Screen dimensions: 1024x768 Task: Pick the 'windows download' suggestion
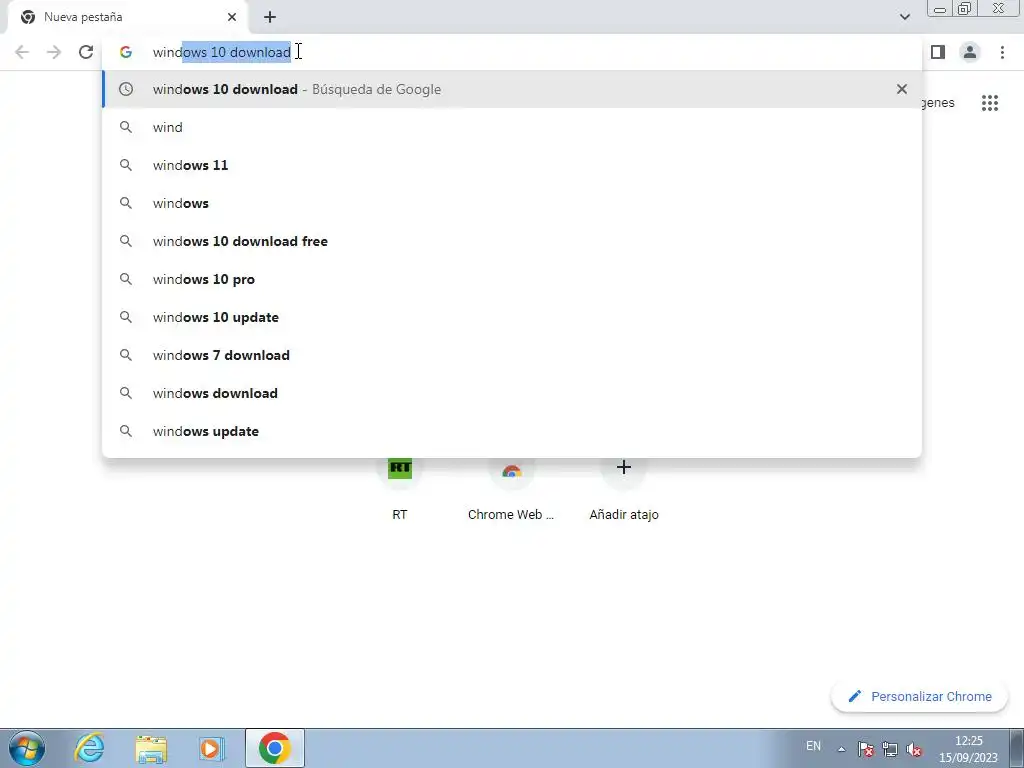pos(512,392)
